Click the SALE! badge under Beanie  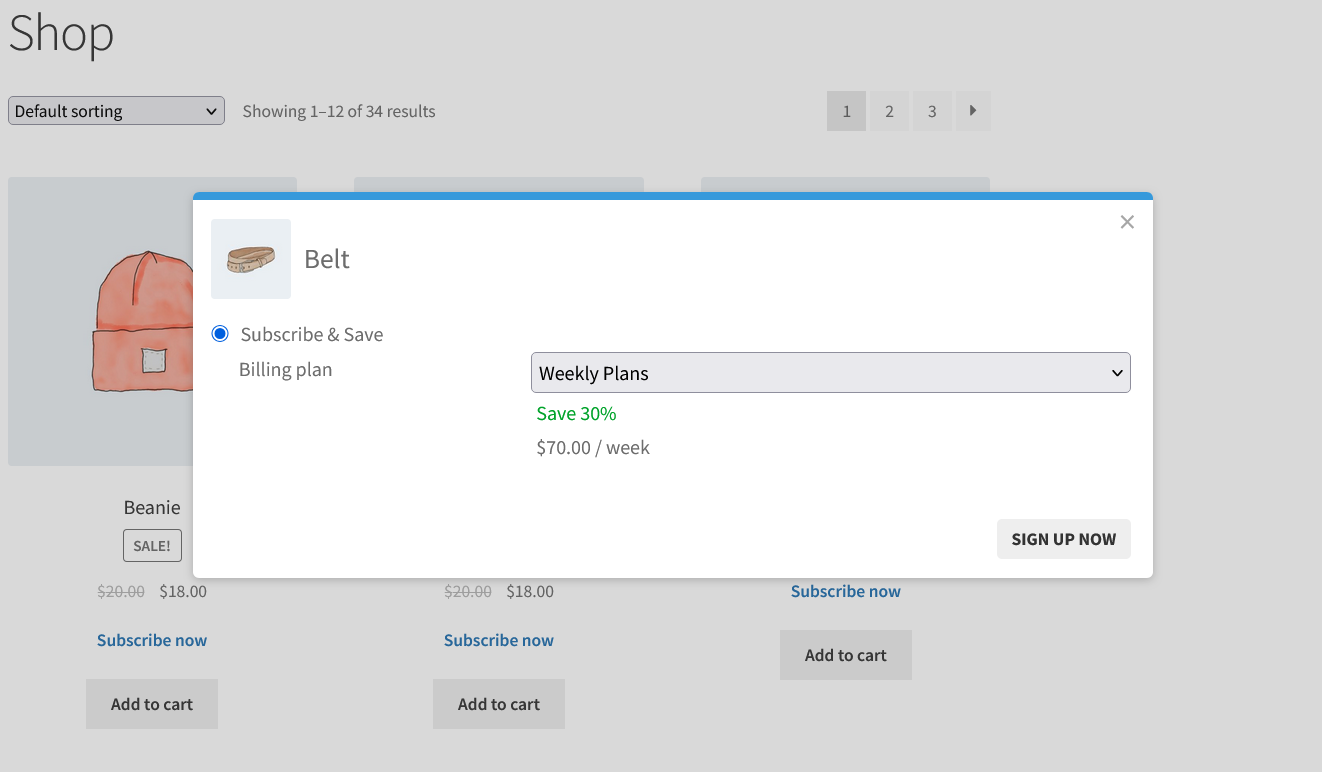pos(152,546)
